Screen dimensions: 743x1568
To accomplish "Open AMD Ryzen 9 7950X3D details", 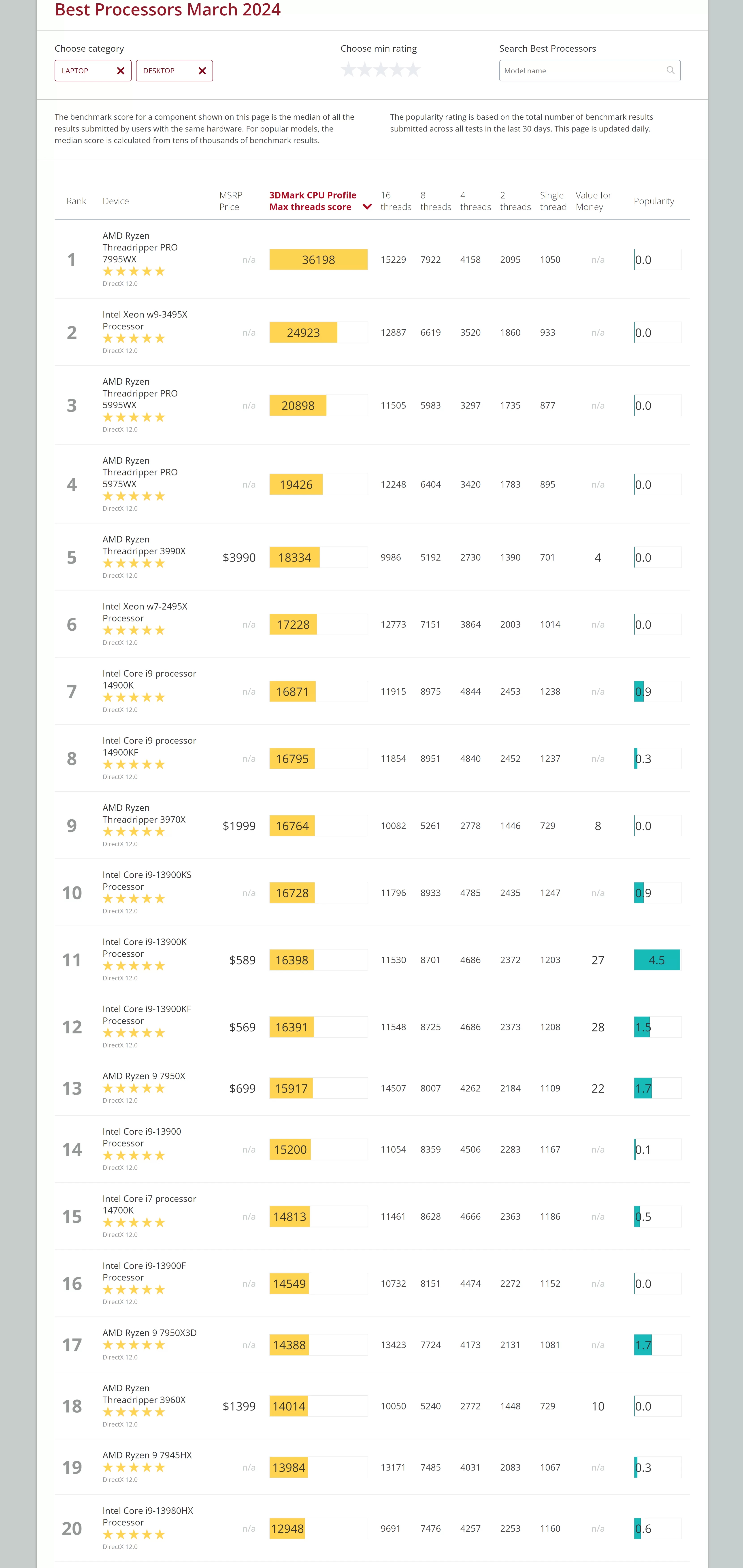I will coord(149,1333).
